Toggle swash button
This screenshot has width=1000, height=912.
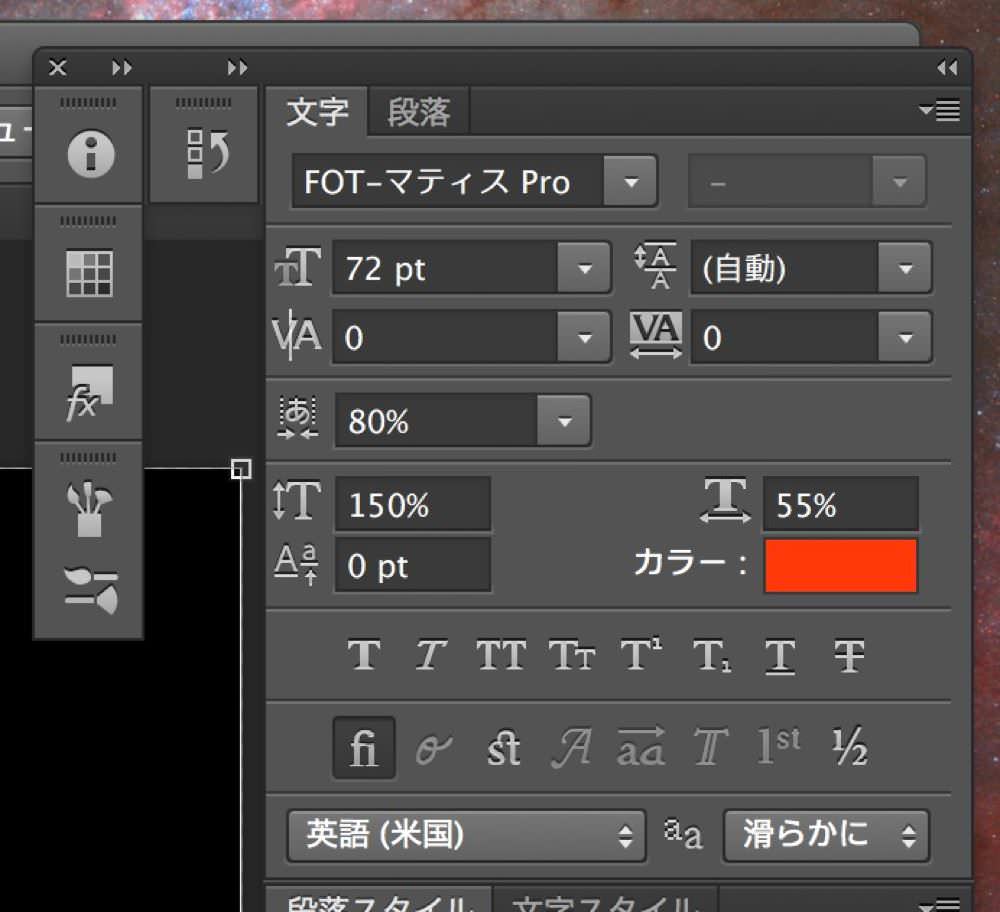point(571,747)
